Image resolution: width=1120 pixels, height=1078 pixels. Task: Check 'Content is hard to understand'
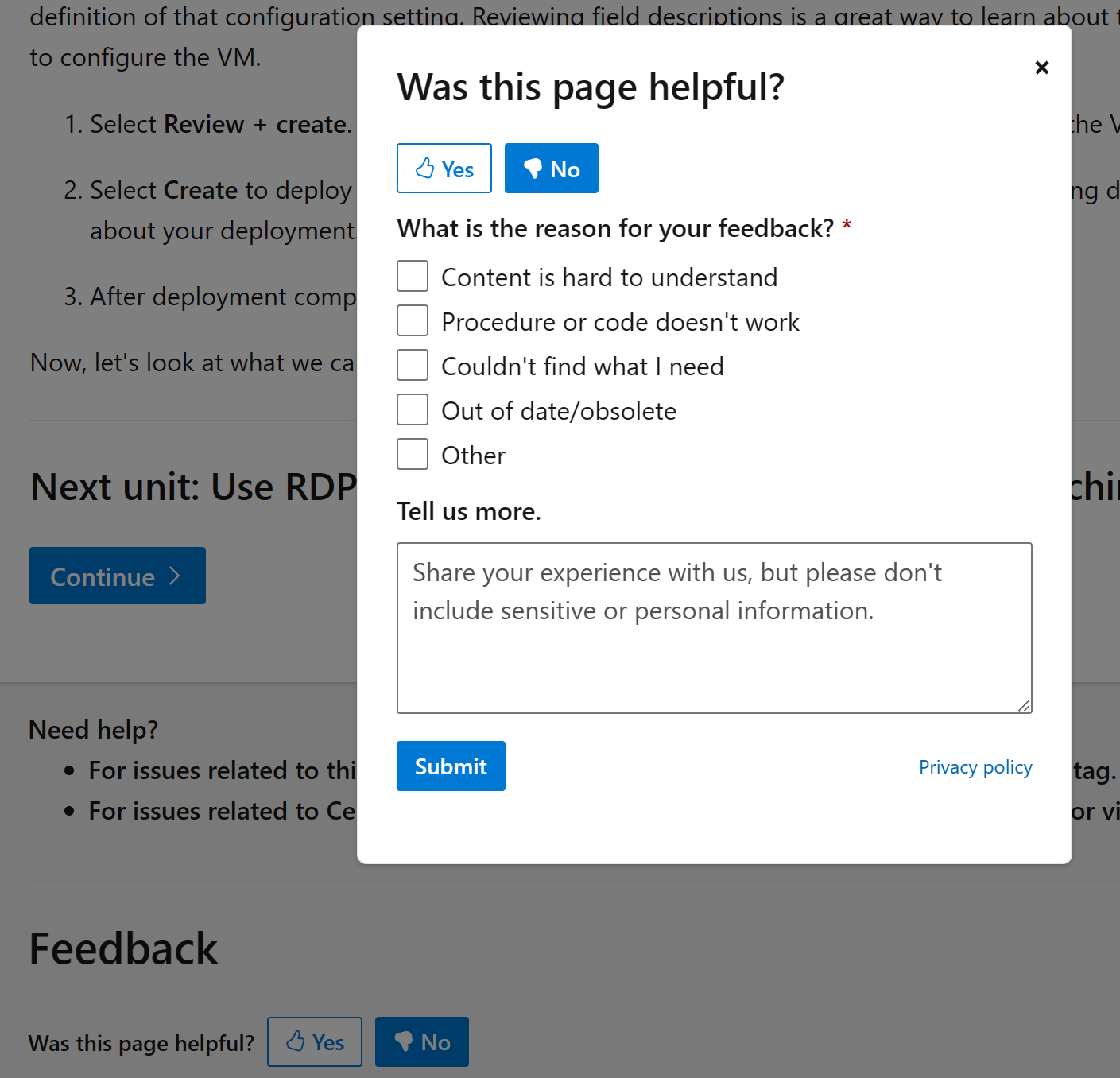(413, 276)
